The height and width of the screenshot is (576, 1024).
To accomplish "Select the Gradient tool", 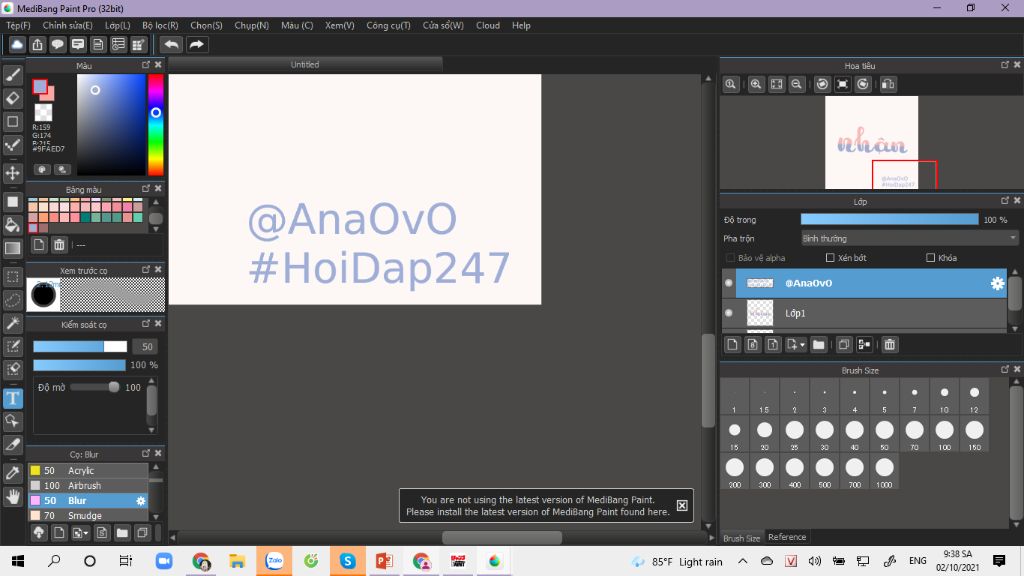I will [x=12, y=248].
